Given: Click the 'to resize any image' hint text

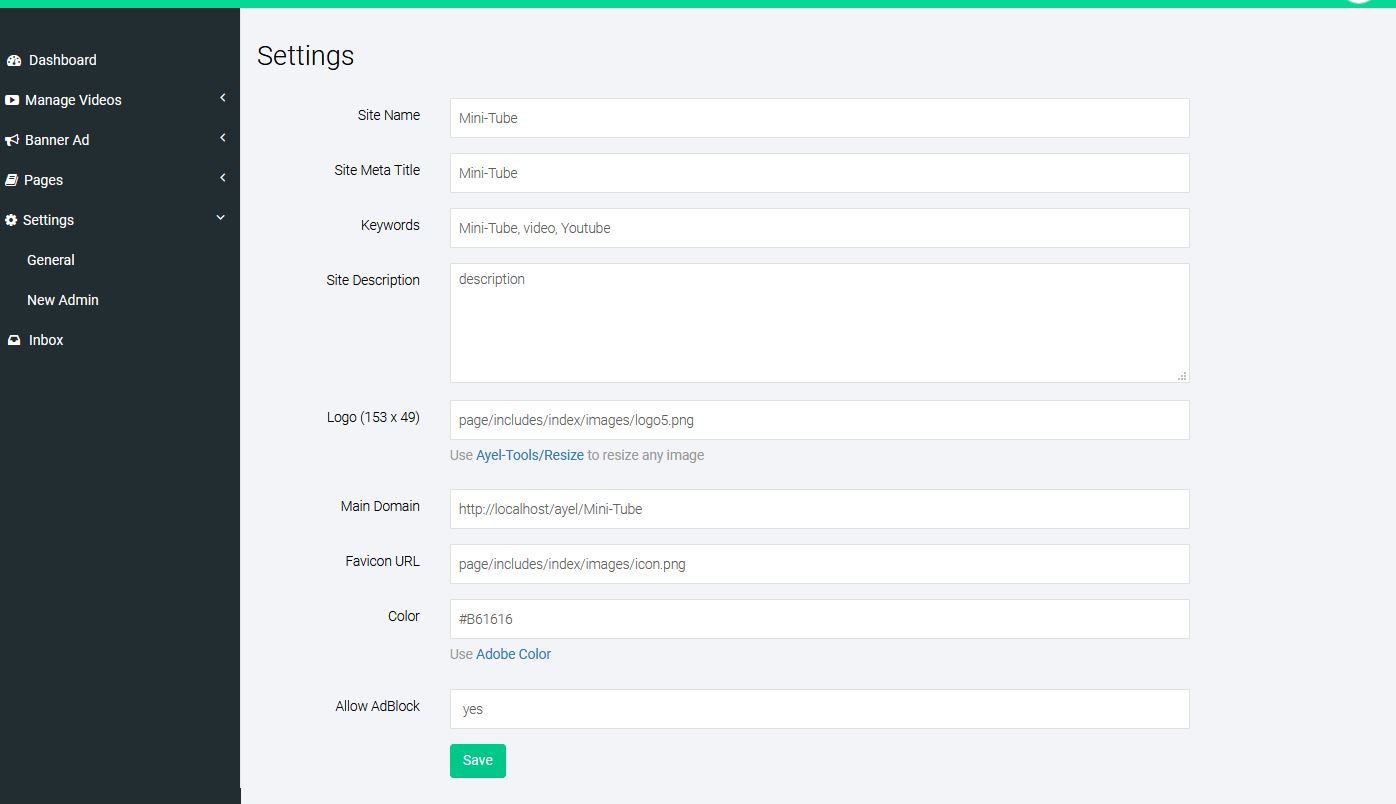Looking at the screenshot, I should point(646,455).
